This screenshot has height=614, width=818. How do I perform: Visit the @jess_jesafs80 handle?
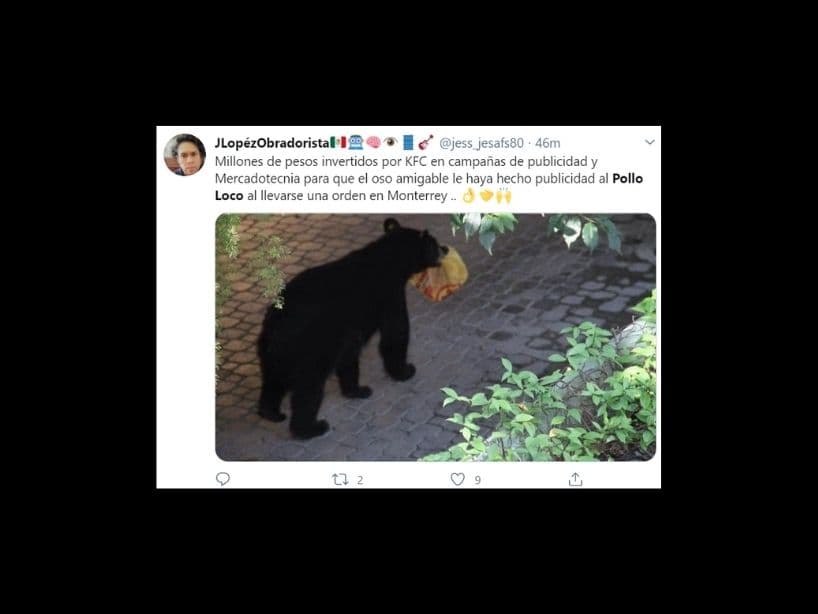coord(481,142)
